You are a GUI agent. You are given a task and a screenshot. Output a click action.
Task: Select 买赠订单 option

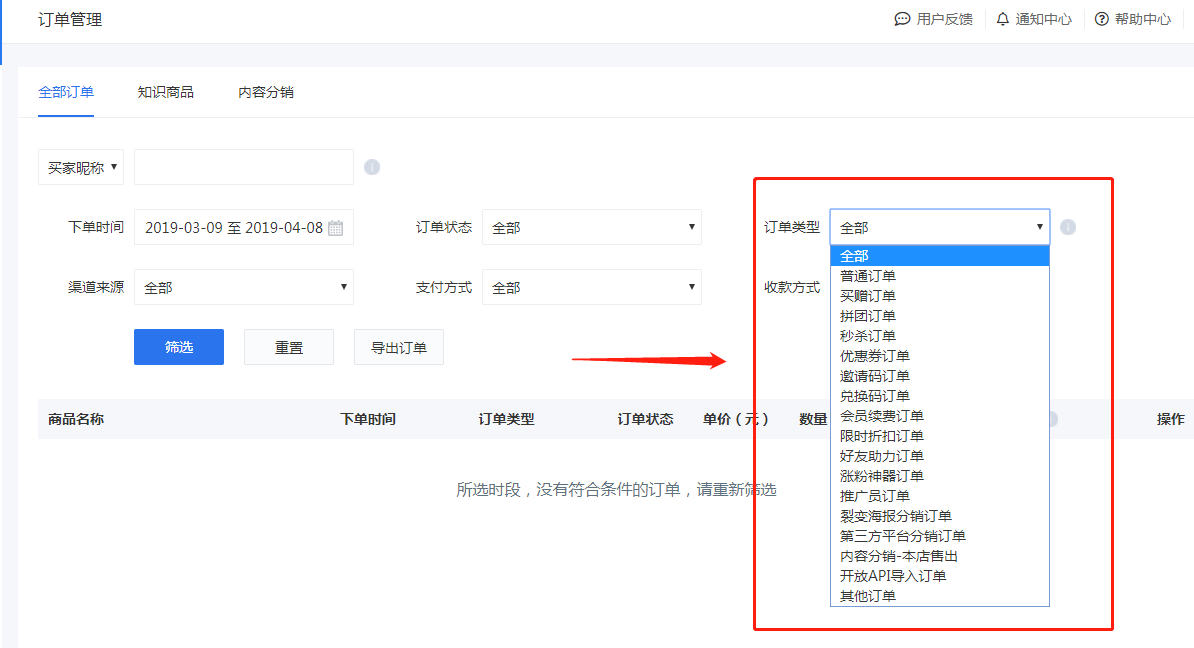[x=940, y=295]
